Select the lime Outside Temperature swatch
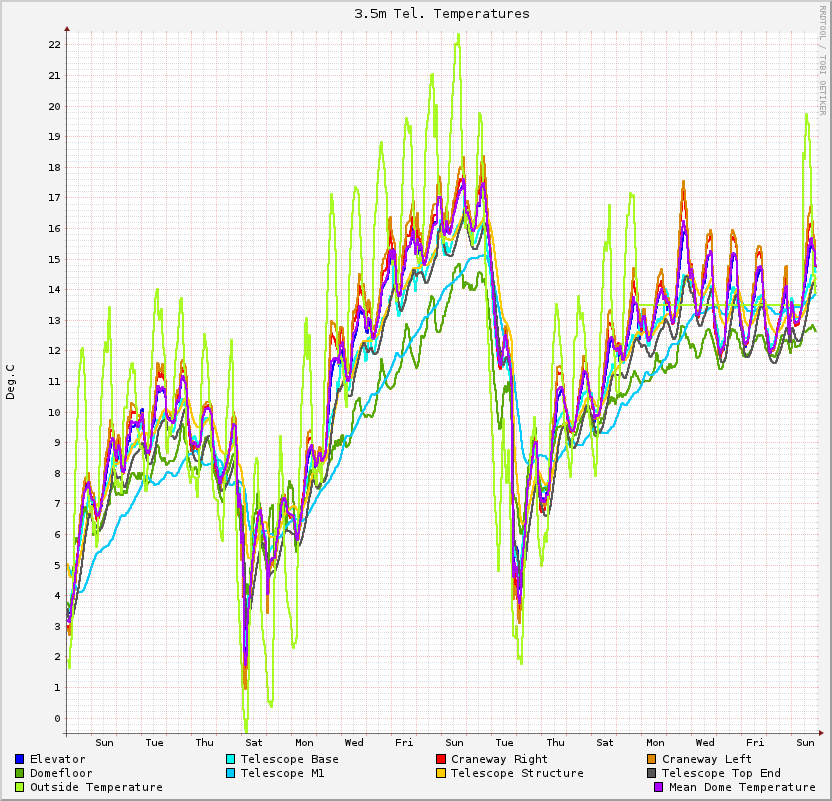 [x=20, y=787]
